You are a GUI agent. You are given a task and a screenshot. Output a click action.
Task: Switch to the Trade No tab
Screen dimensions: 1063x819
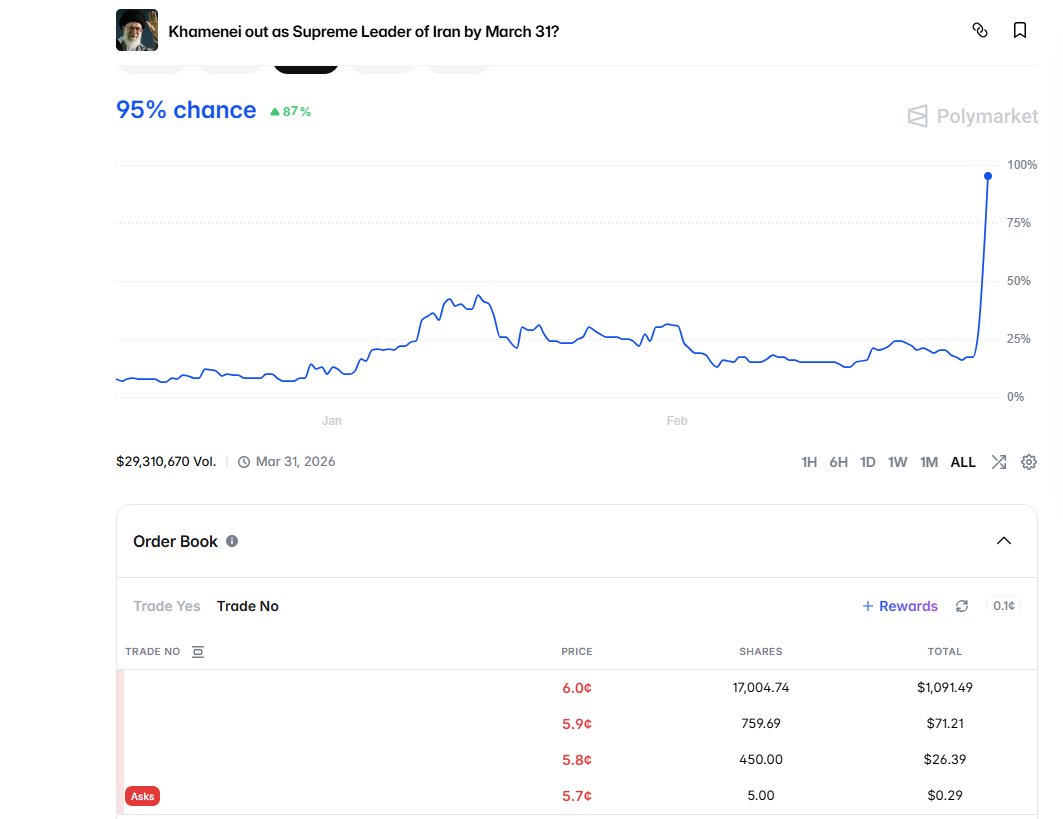coord(247,606)
